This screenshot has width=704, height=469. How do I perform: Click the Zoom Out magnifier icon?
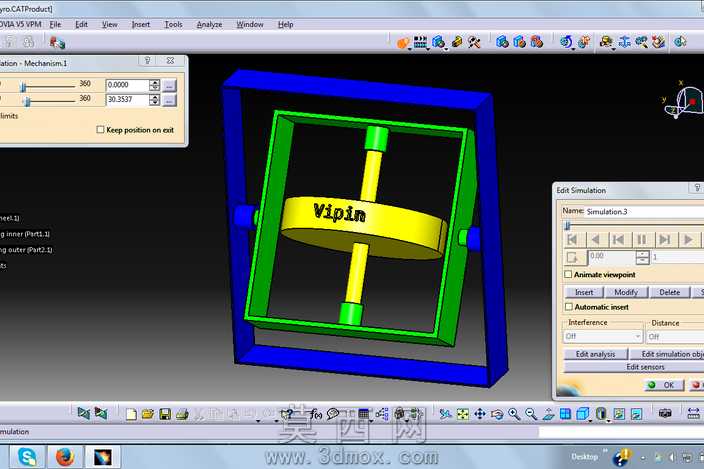[x=531, y=414]
